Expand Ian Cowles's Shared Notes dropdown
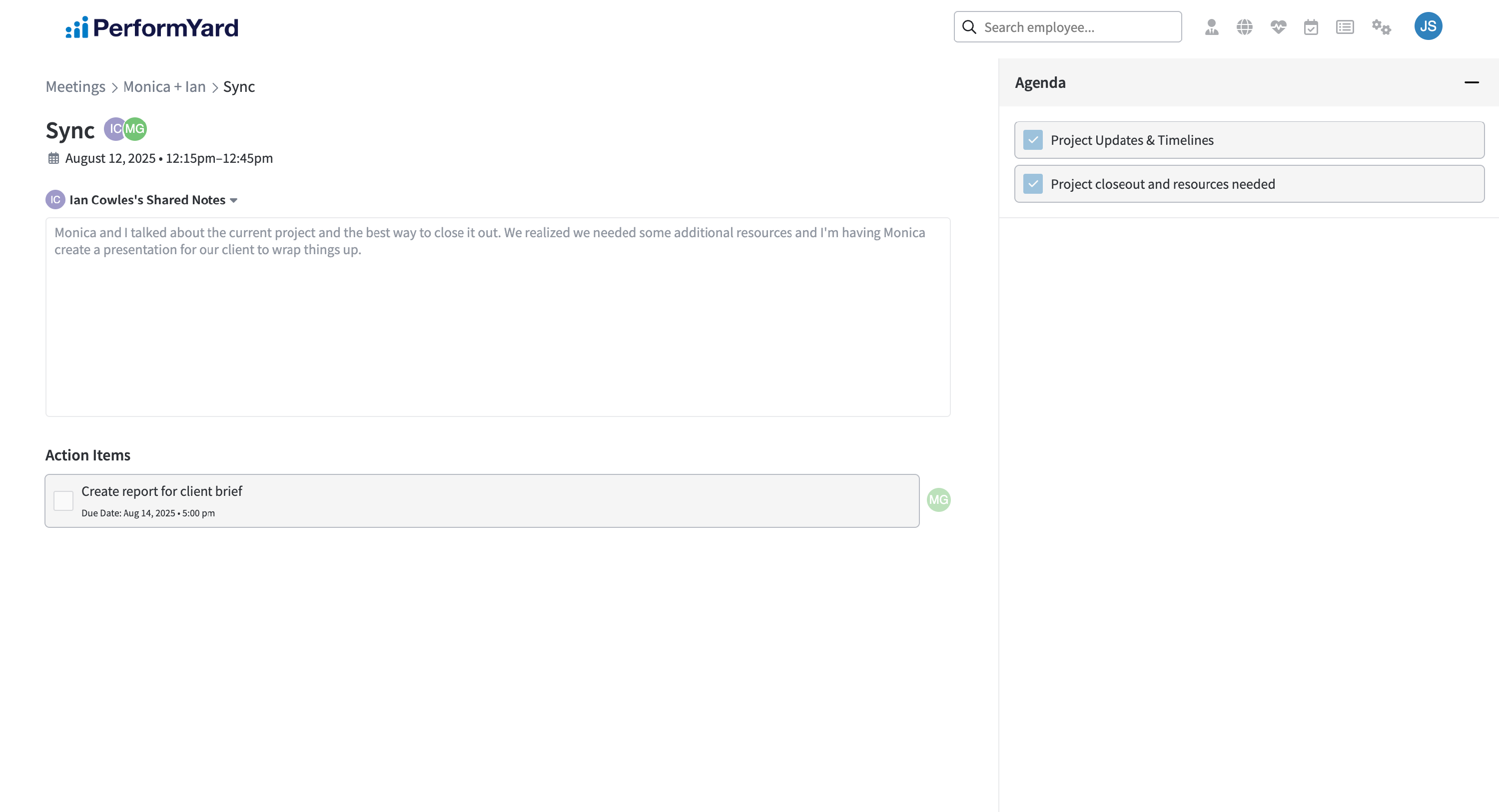The height and width of the screenshot is (812, 1499). 233,200
